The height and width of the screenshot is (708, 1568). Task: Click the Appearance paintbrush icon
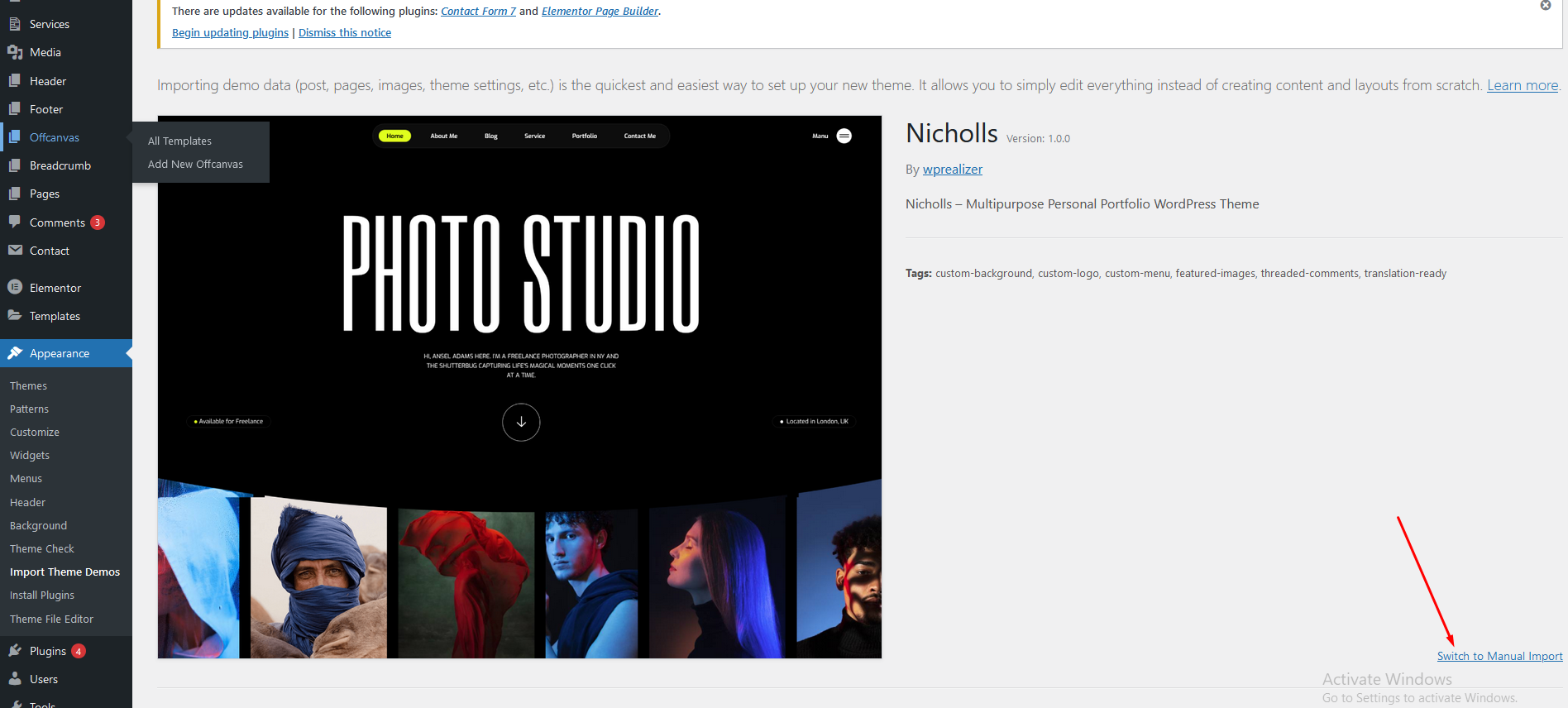click(x=15, y=353)
